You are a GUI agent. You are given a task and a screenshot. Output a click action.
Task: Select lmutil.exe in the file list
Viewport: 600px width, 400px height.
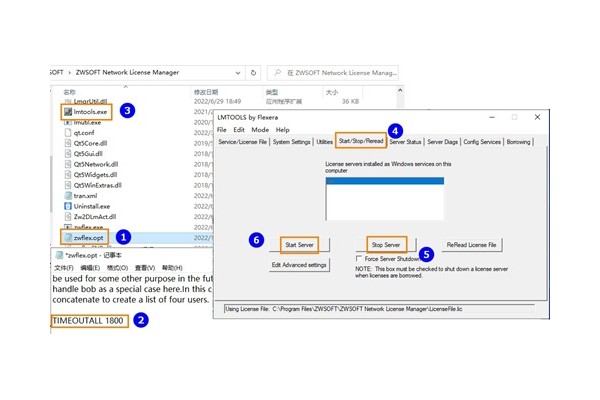[87, 122]
